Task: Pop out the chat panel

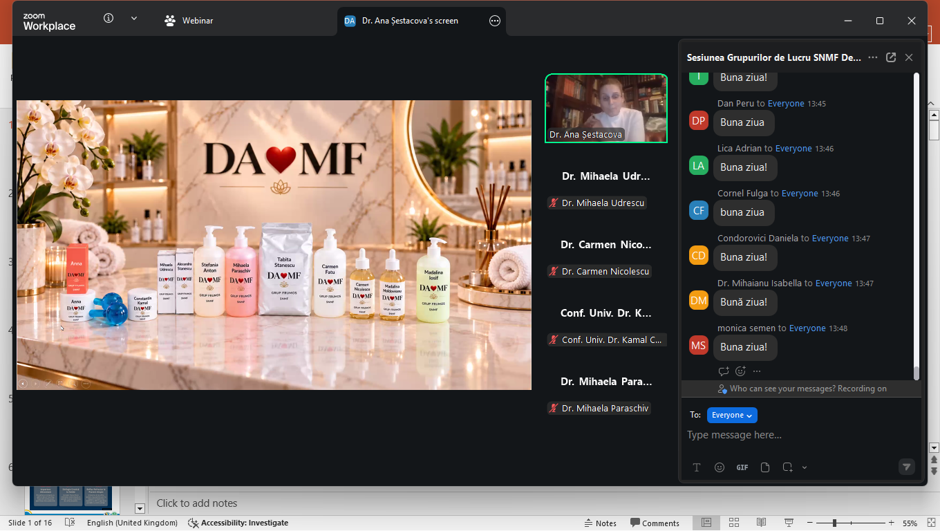Action: click(891, 58)
